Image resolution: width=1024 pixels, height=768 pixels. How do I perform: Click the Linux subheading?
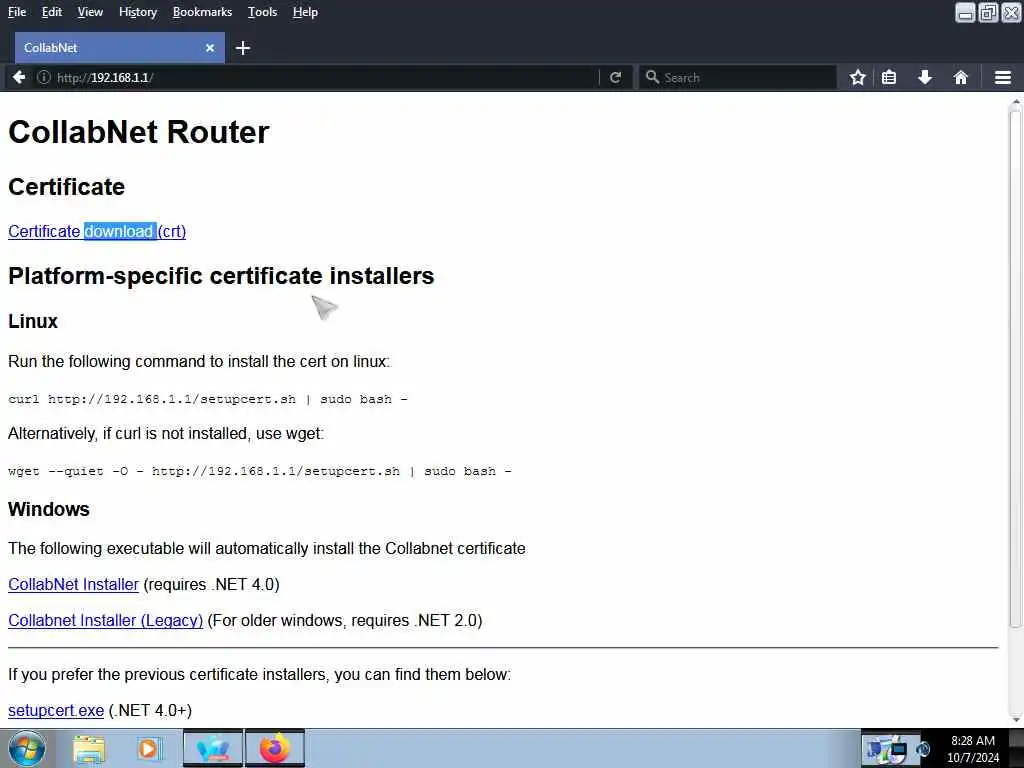click(33, 321)
